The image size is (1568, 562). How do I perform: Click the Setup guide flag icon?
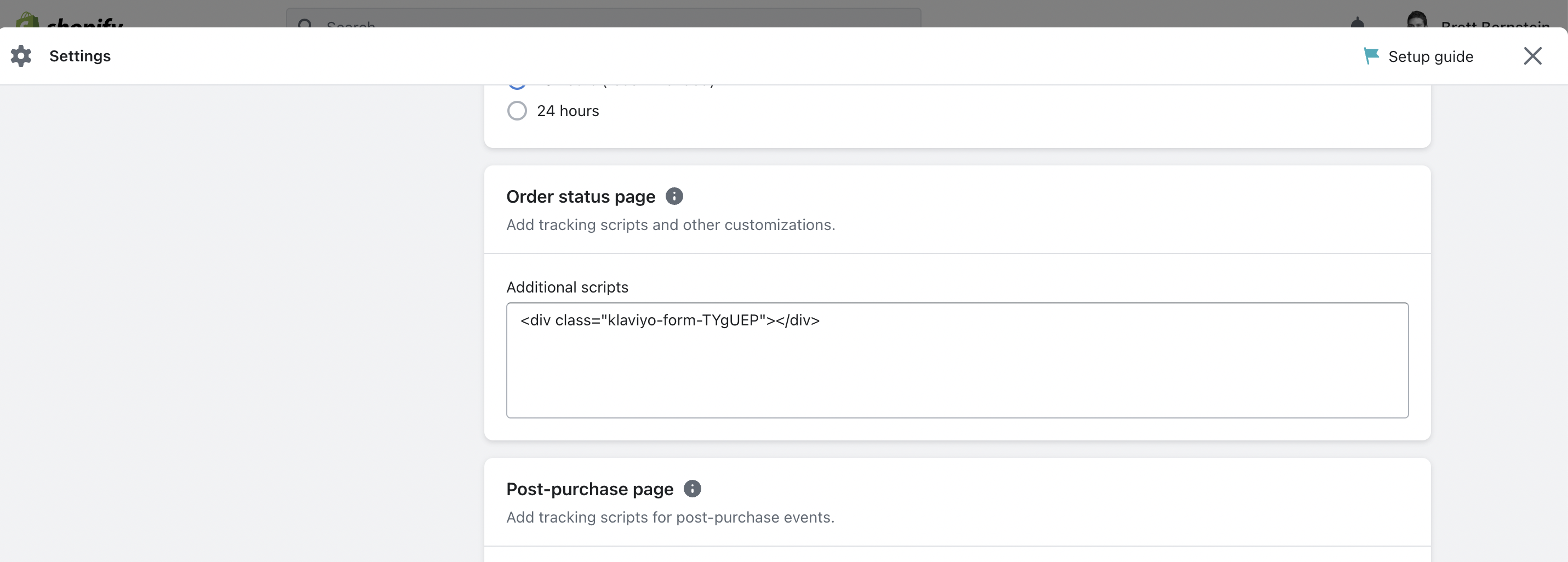1371,56
